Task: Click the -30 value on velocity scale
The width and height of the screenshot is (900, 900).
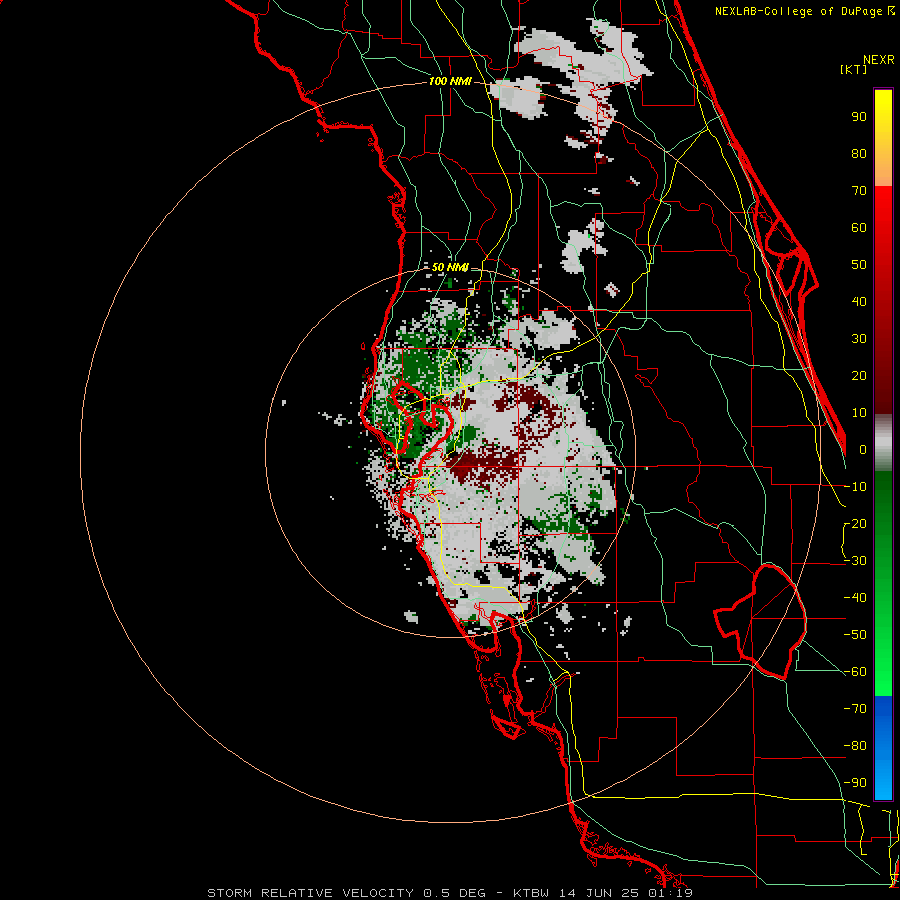Action: (x=855, y=561)
